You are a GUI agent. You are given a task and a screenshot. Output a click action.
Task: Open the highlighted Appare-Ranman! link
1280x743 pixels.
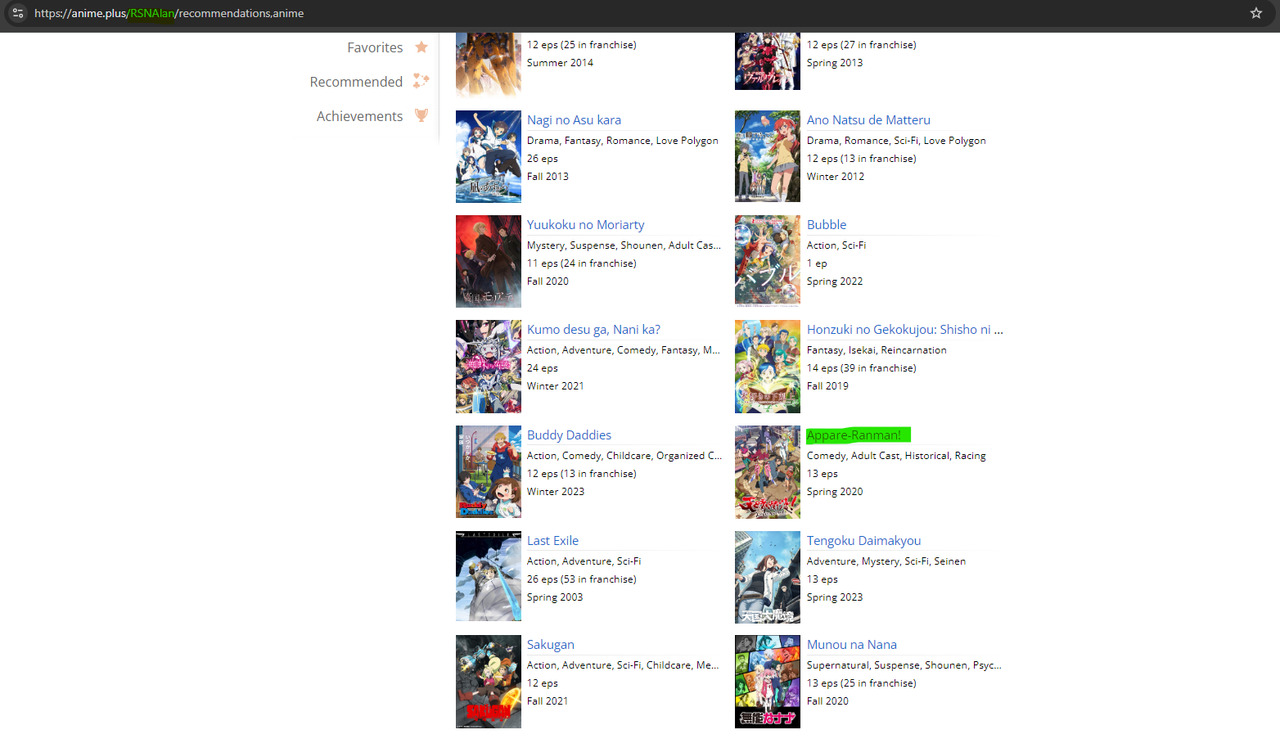(x=854, y=435)
